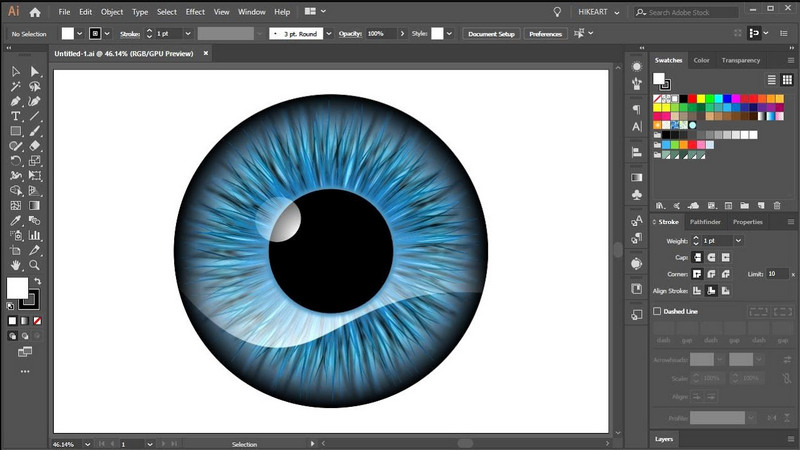This screenshot has height=450, width=800.
Task: Delete swatch using the trash icon
Action: point(776,205)
